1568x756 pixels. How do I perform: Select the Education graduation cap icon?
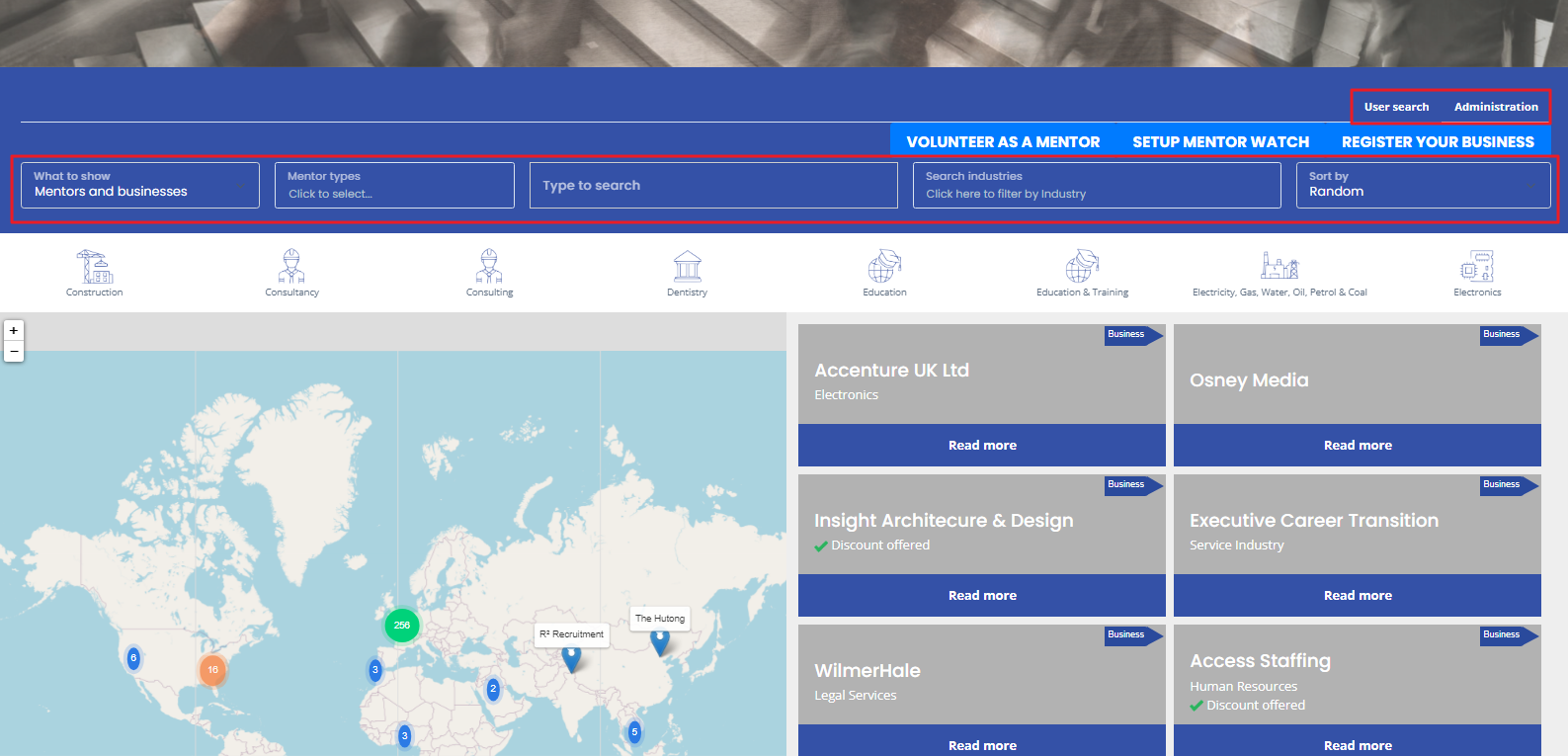click(884, 267)
